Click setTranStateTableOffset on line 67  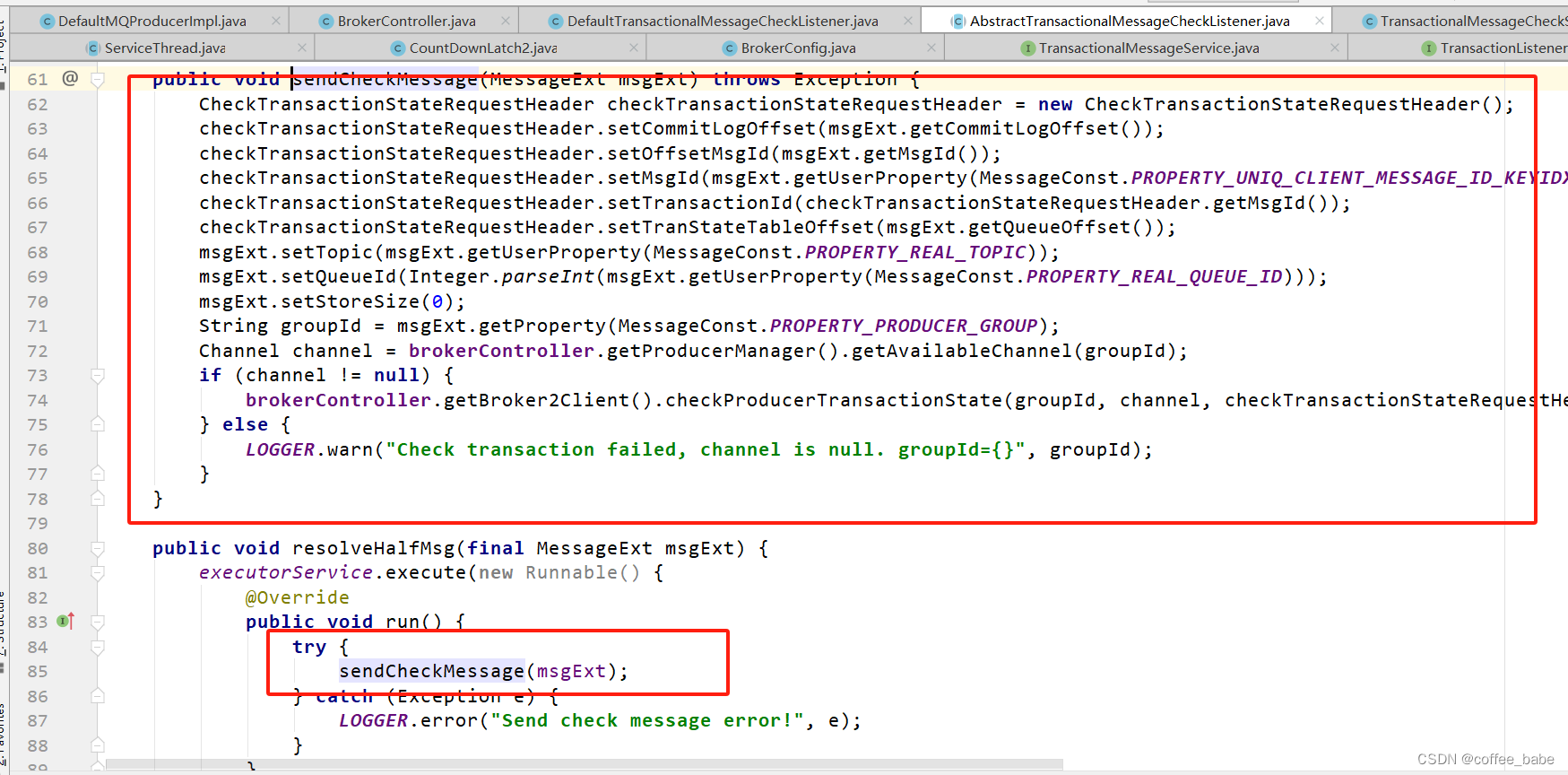tap(741, 228)
